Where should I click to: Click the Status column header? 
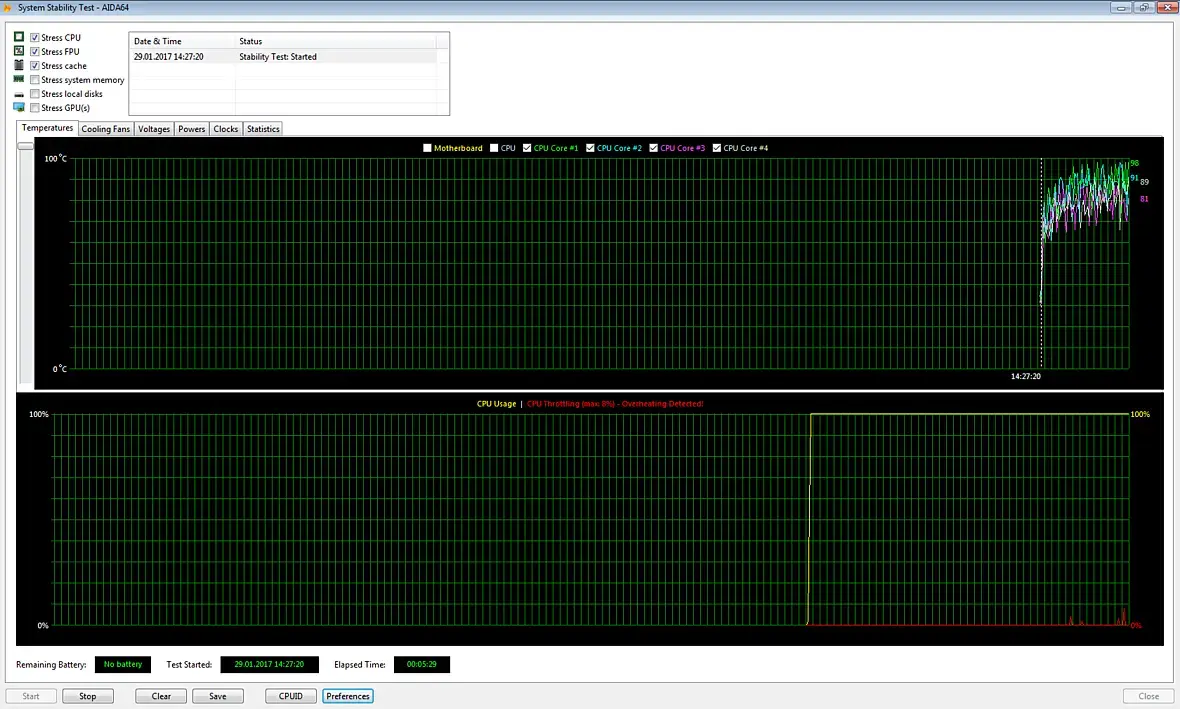335,41
